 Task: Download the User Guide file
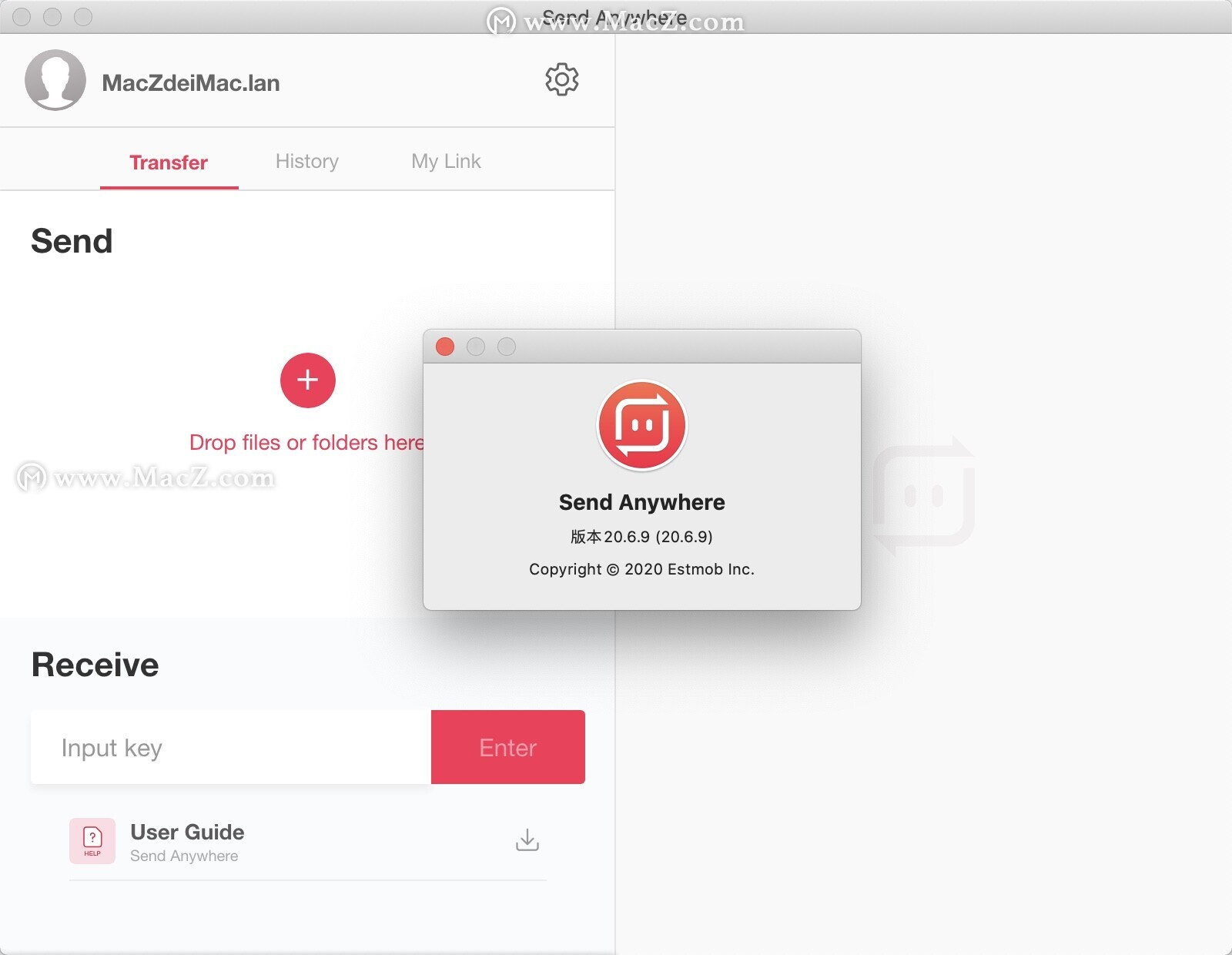point(527,840)
